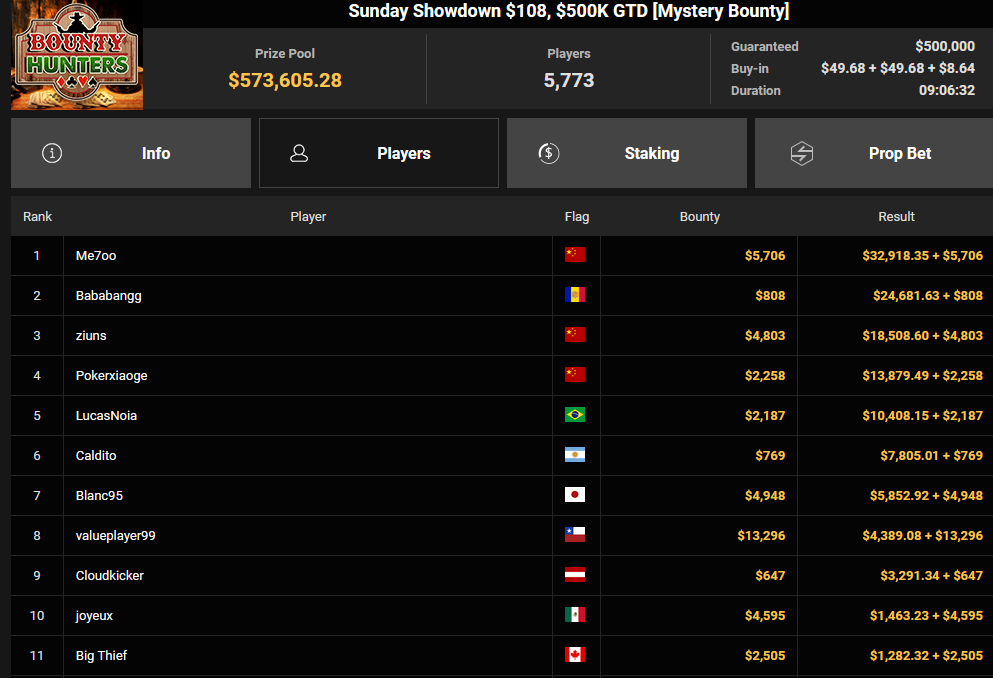Click the Players tab's person icon
This screenshot has height=678, width=993.
(299, 153)
